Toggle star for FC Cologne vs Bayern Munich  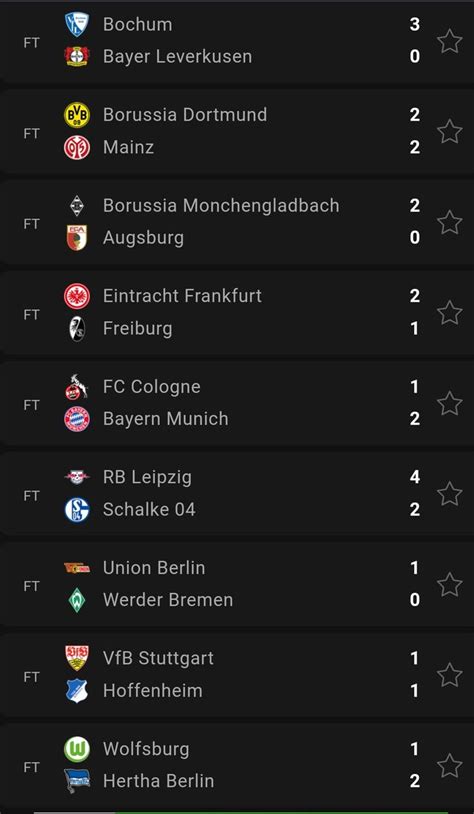click(x=450, y=403)
